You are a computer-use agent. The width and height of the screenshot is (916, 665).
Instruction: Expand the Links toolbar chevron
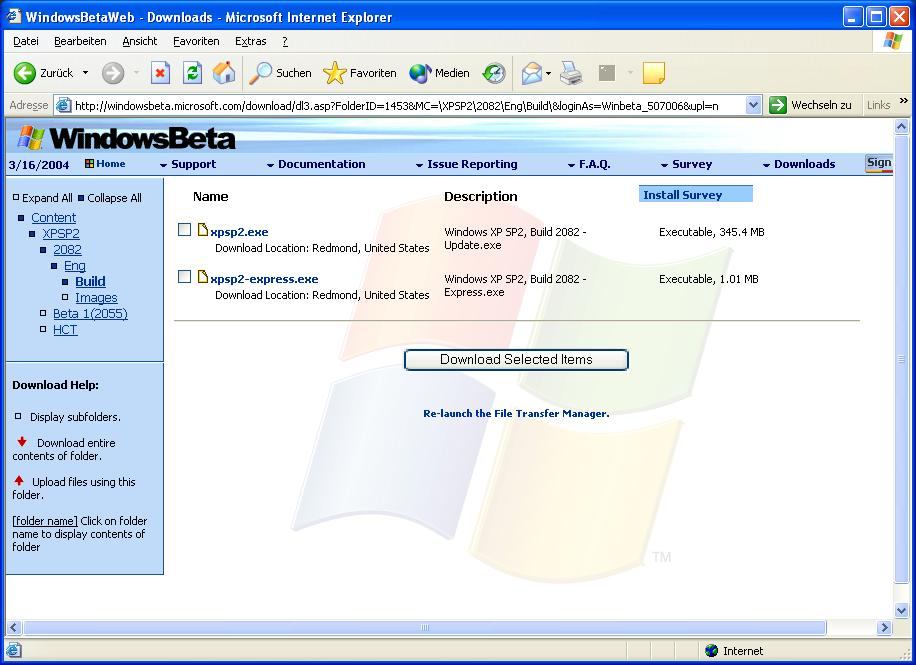click(x=904, y=101)
